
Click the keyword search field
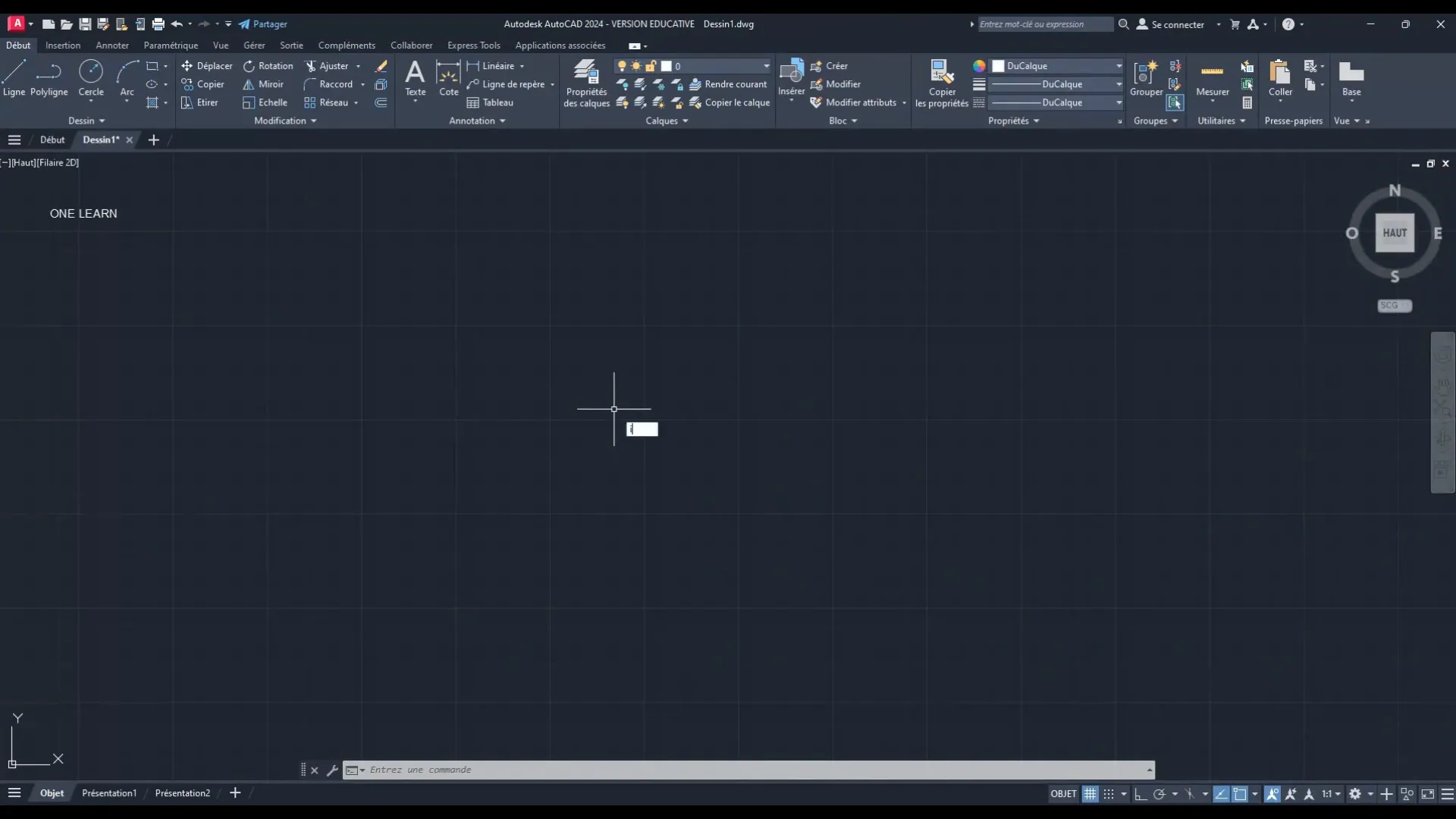click(x=1046, y=24)
